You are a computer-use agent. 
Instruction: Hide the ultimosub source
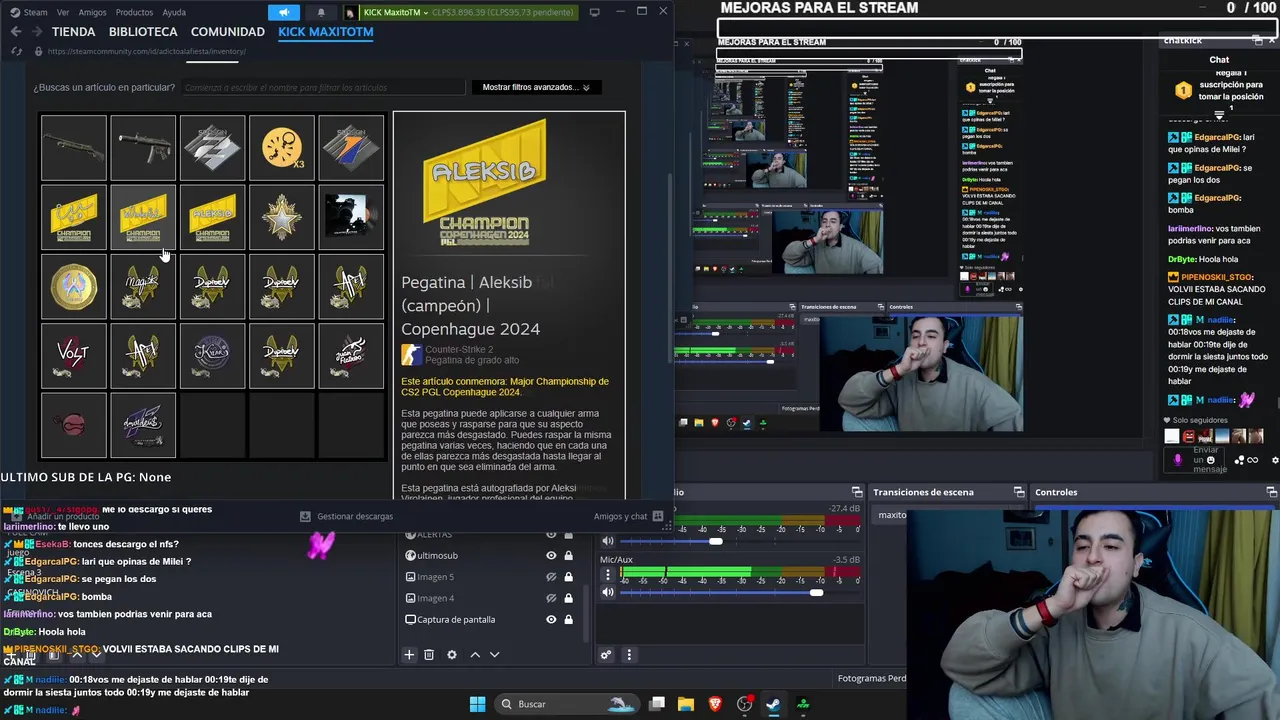coord(551,555)
